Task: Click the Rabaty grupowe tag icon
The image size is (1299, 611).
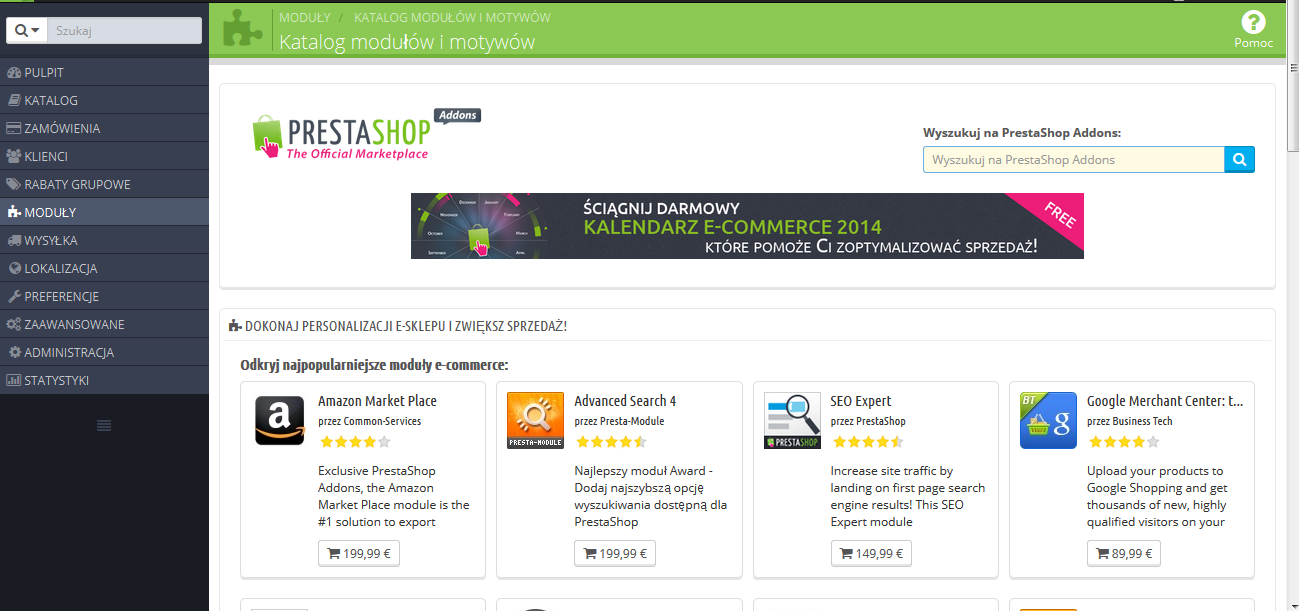Action: coord(14,184)
